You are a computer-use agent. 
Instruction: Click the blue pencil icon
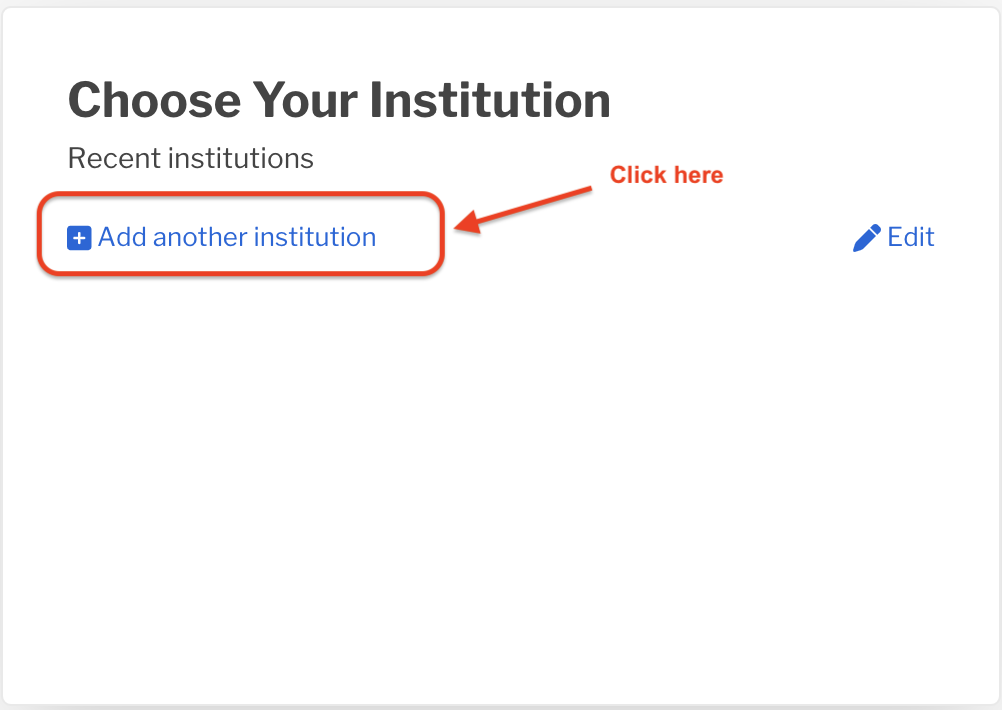click(867, 238)
